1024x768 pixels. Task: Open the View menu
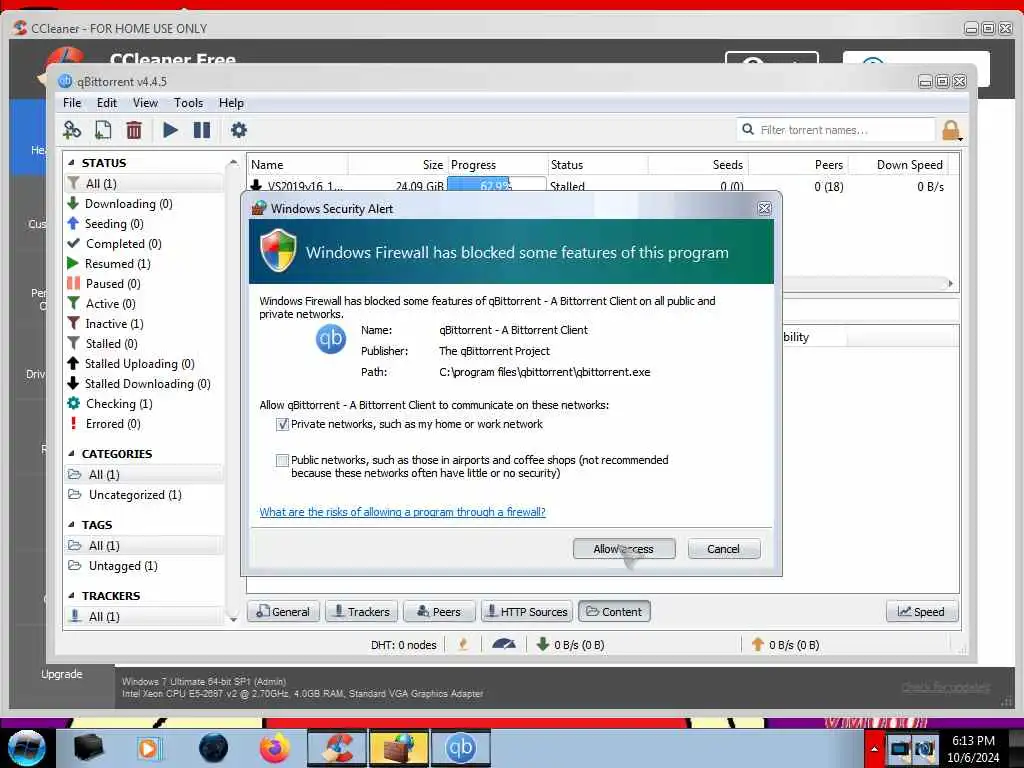[x=145, y=103]
